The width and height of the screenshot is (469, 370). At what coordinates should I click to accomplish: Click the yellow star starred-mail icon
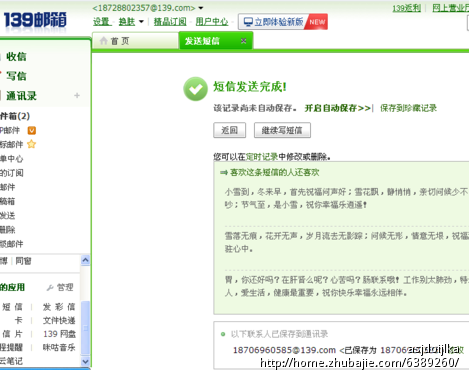click(x=31, y=144)
